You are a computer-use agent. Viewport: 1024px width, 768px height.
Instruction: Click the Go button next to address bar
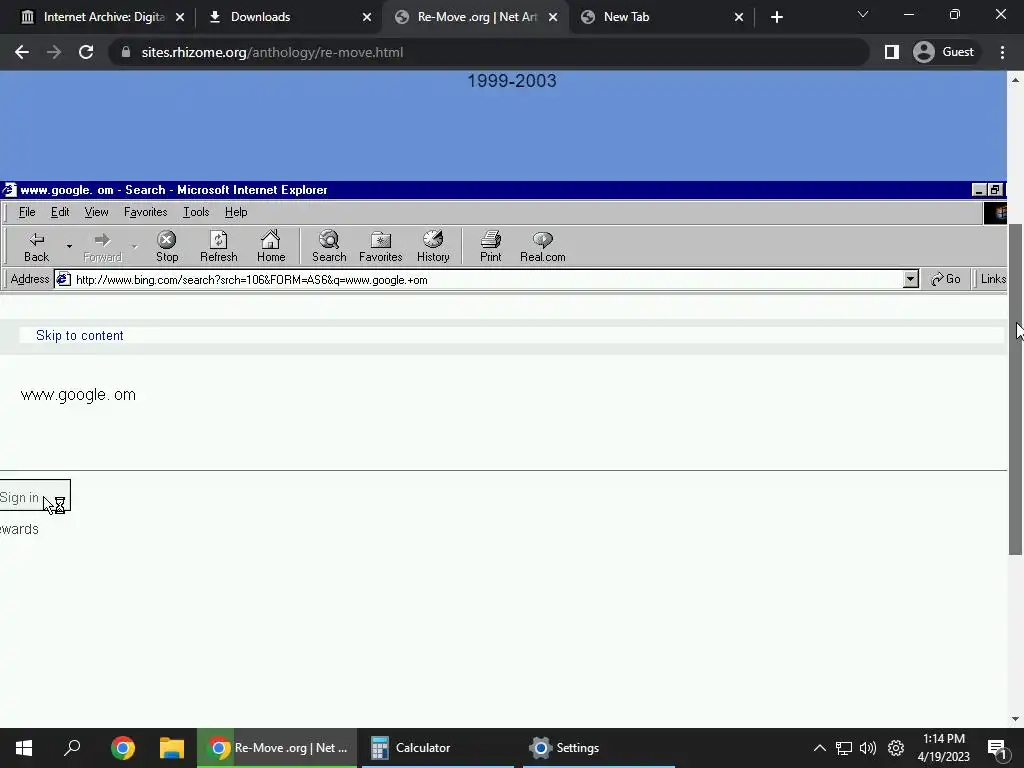click(x=946, y=280)
